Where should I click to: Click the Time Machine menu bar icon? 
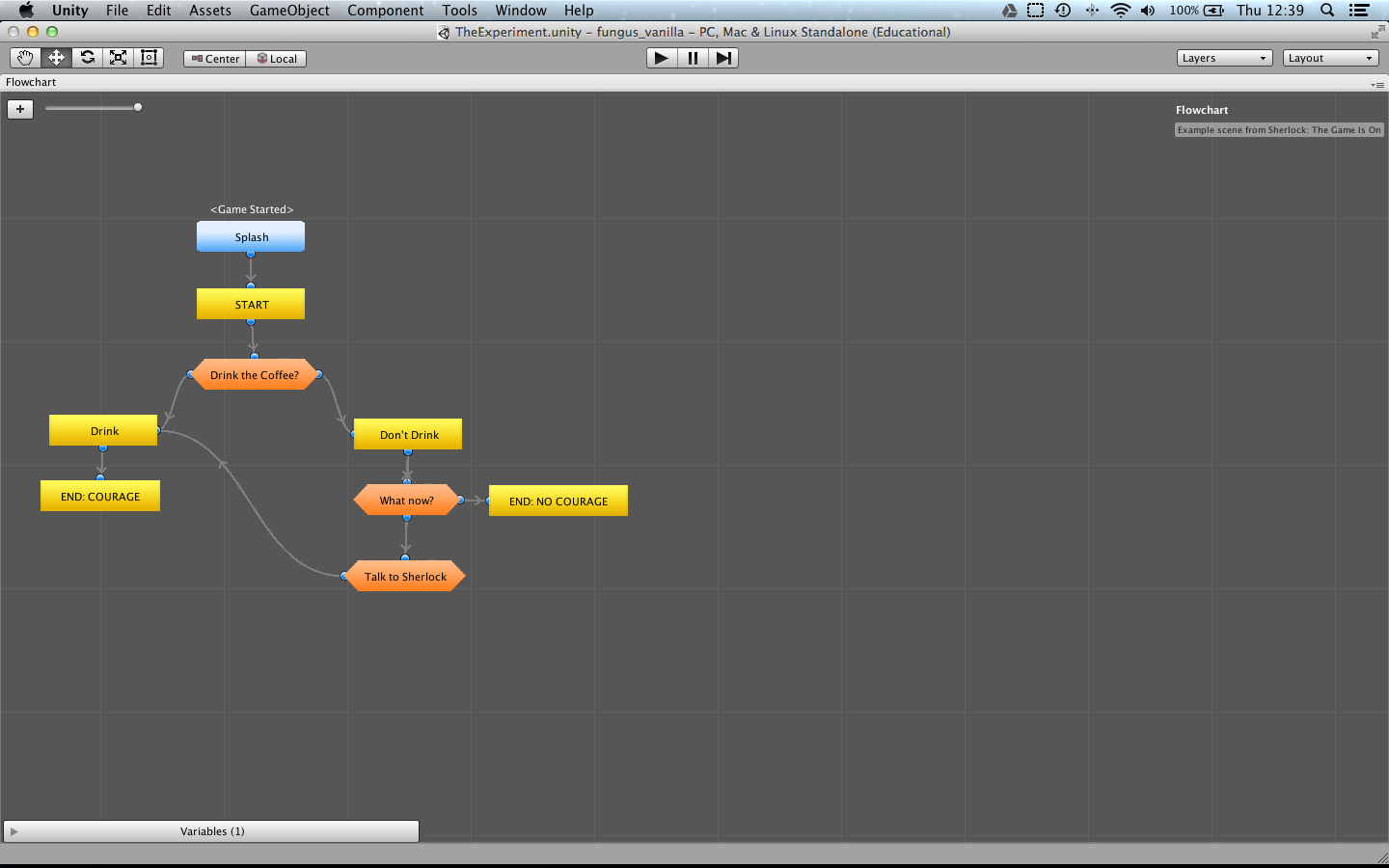[1063, 11]
